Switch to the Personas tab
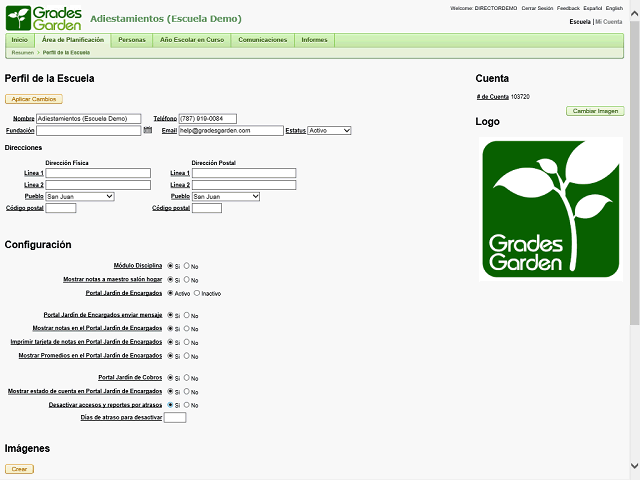Image resolution: width=640 pixels, height=480 pixels. coord(131,40)
